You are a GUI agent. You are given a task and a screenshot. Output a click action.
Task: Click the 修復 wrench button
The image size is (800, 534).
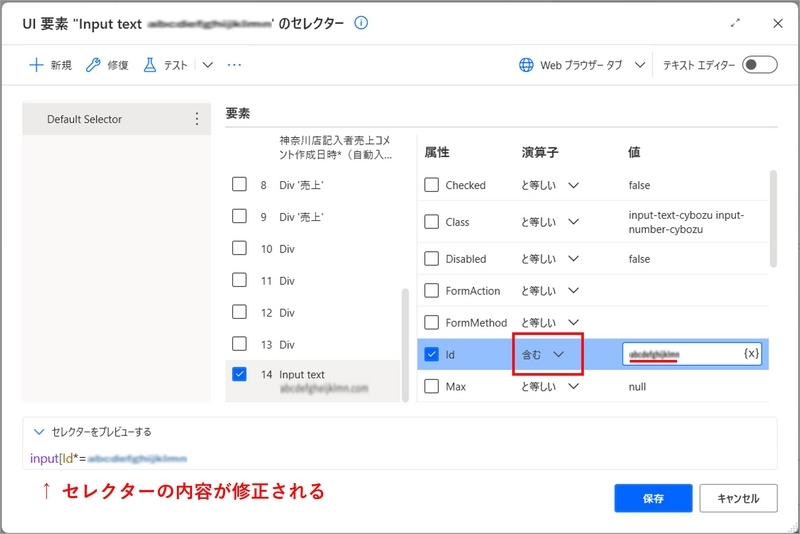[x=107, y=65]
